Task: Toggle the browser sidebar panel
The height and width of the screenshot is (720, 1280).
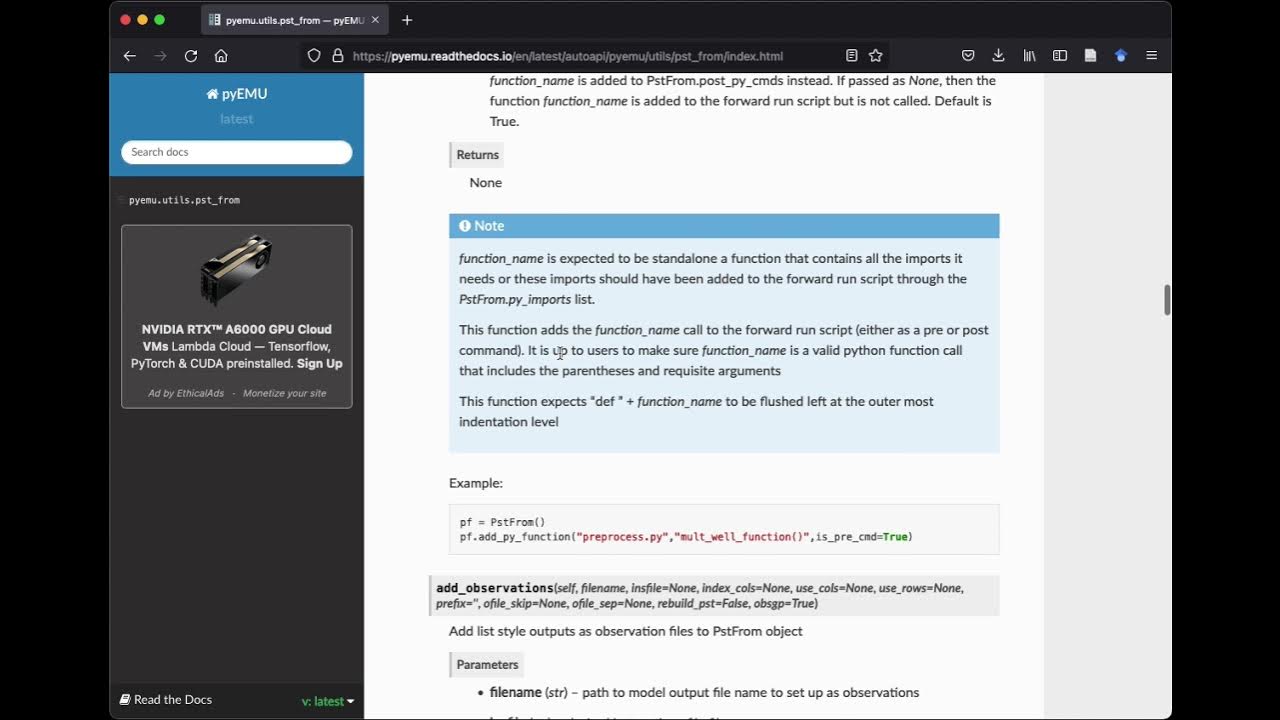Action: [1060, 56]
